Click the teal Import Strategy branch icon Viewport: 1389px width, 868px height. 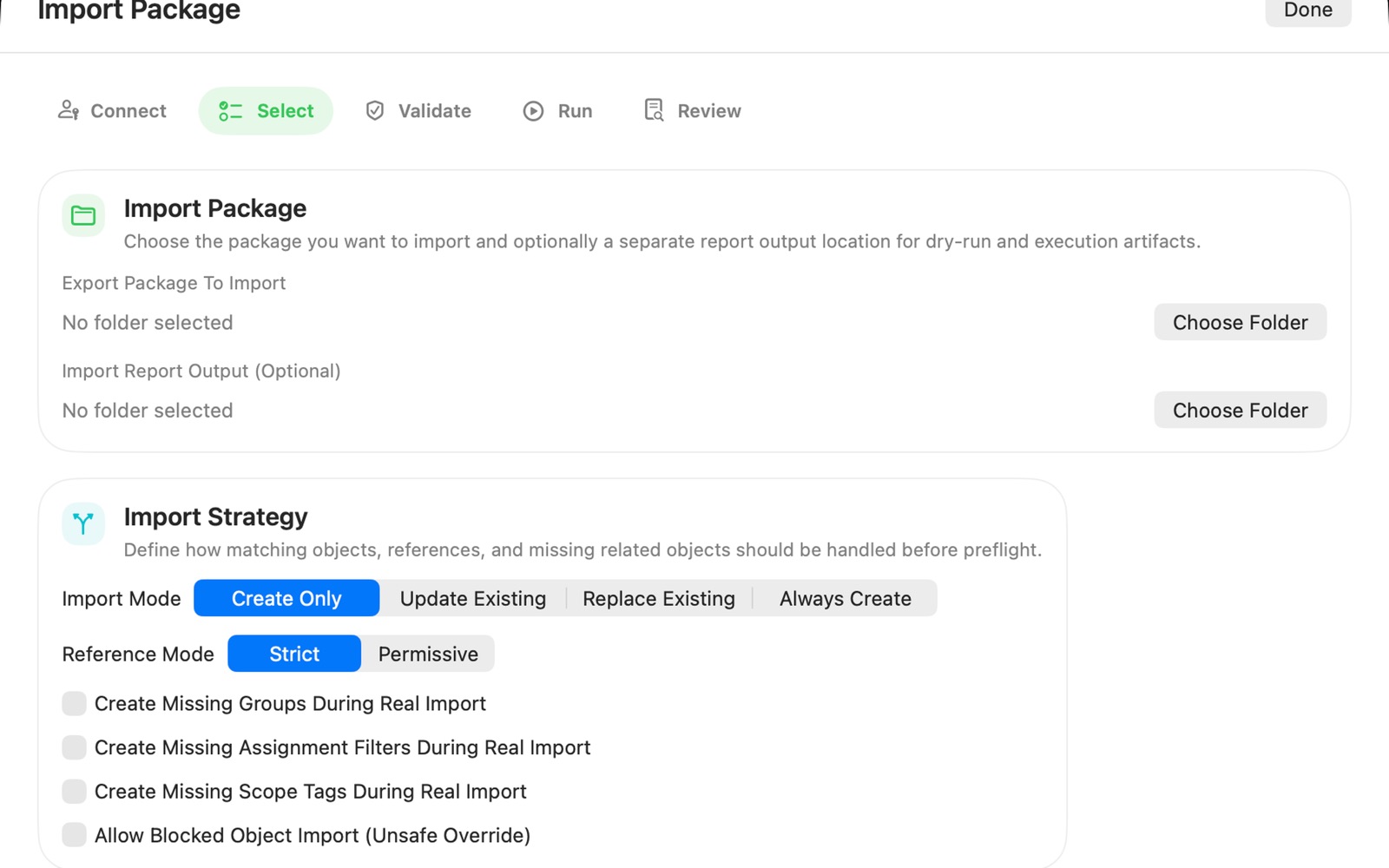82,523
